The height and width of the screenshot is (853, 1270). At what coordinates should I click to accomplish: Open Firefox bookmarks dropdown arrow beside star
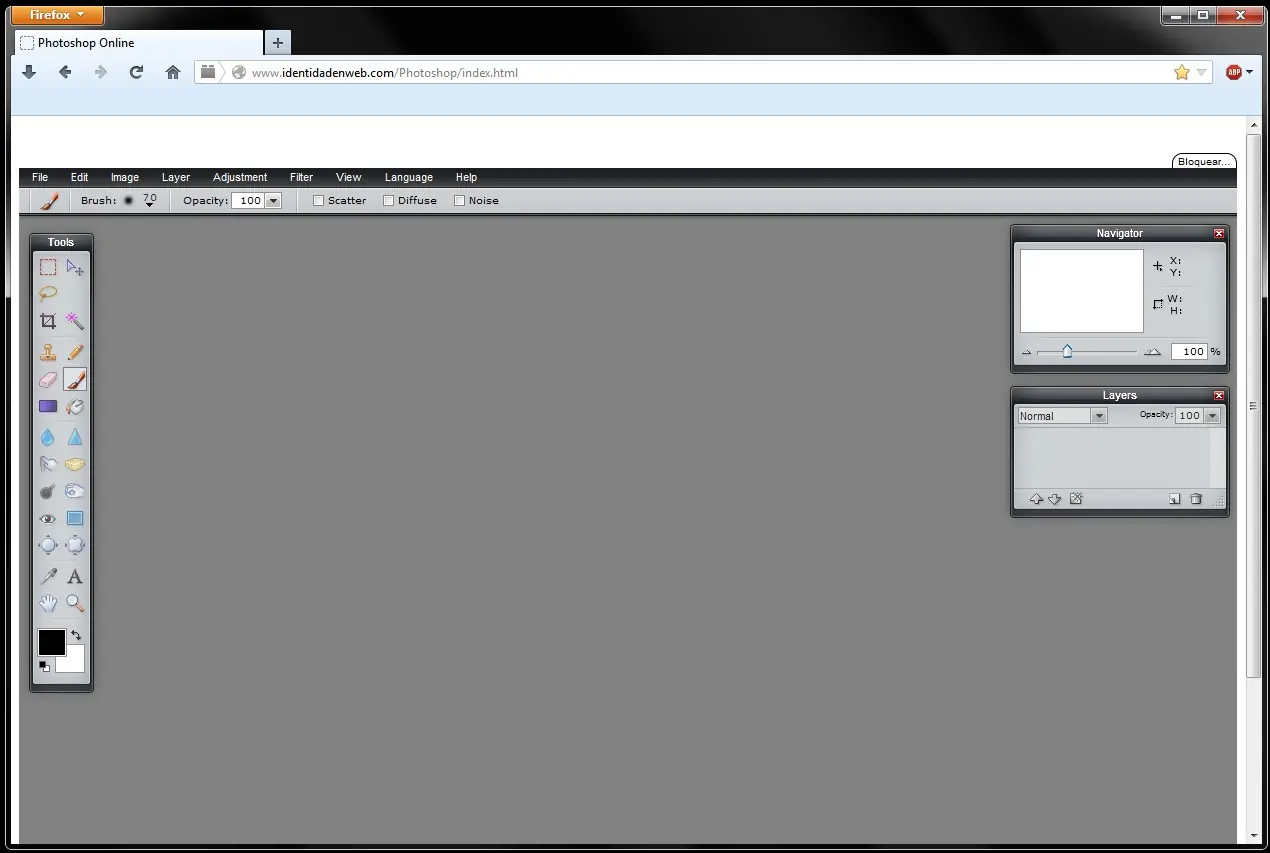(1202, 72)
